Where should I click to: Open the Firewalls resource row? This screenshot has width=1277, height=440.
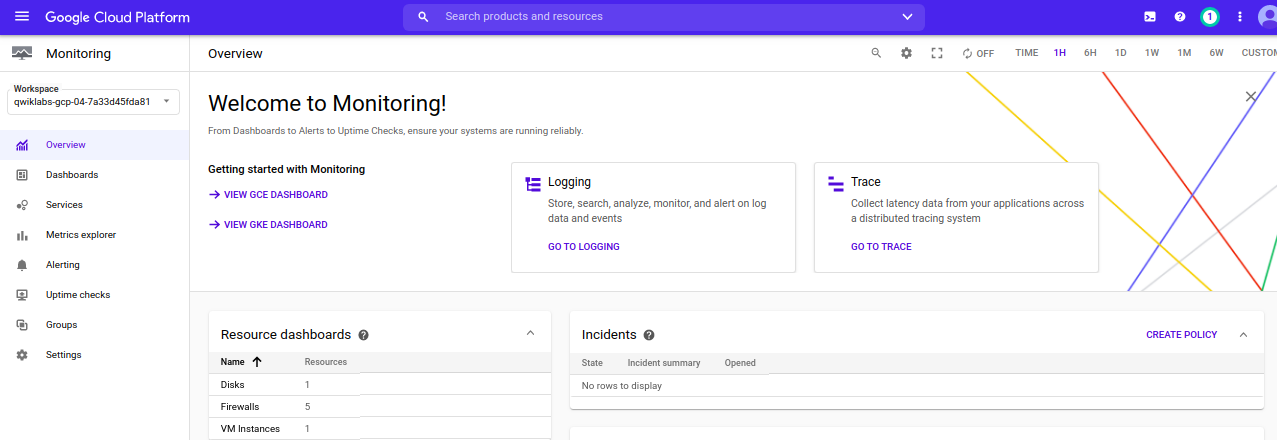point(380,407)
